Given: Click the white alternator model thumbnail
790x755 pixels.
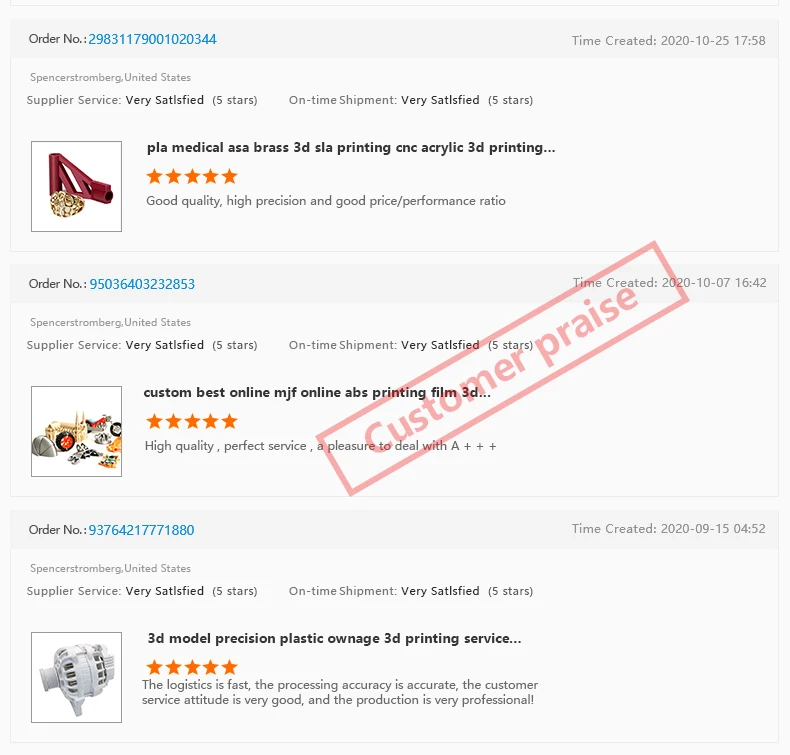Looking at the screenshot, I should tap(77, 677).
